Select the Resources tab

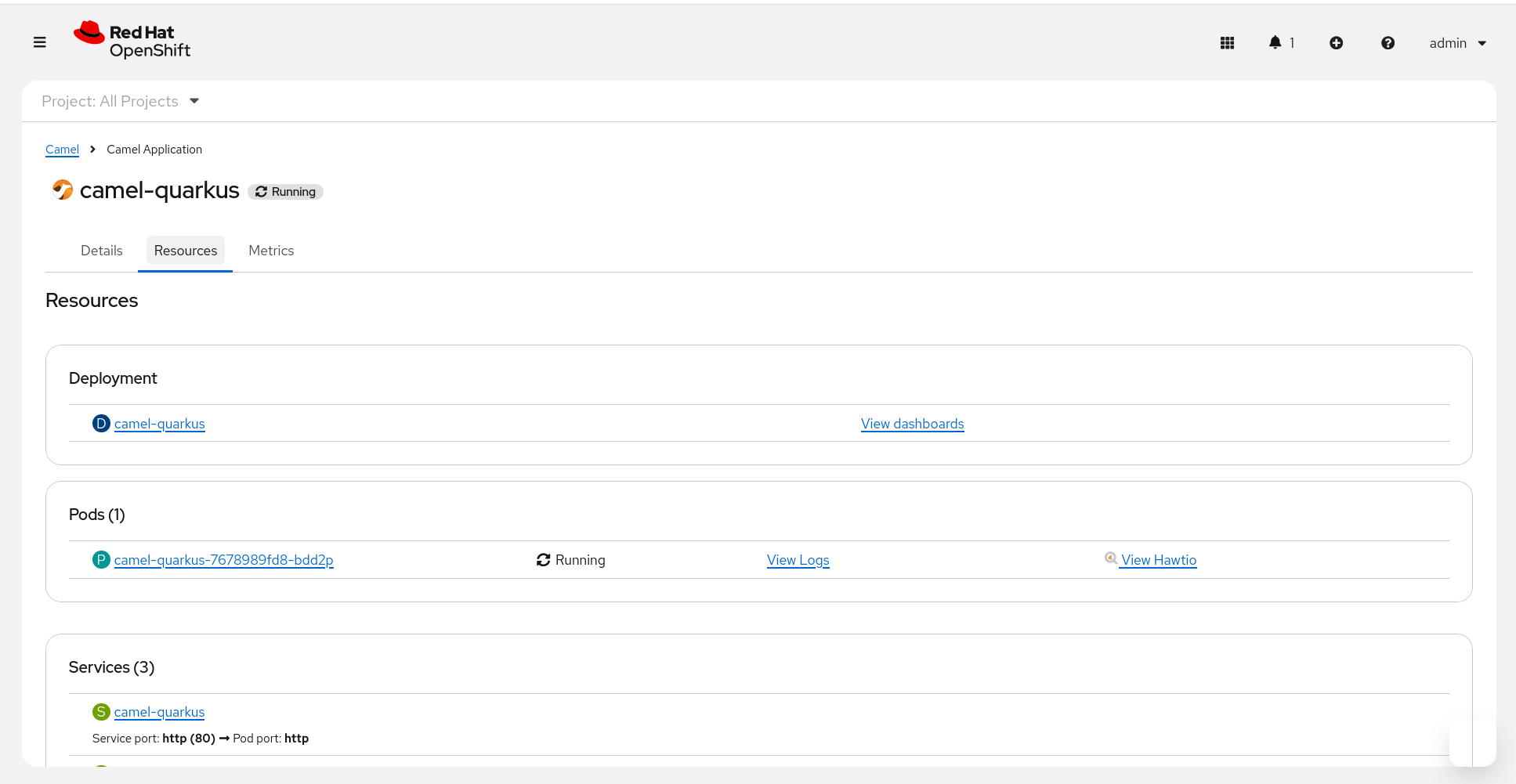coord(186,251)
